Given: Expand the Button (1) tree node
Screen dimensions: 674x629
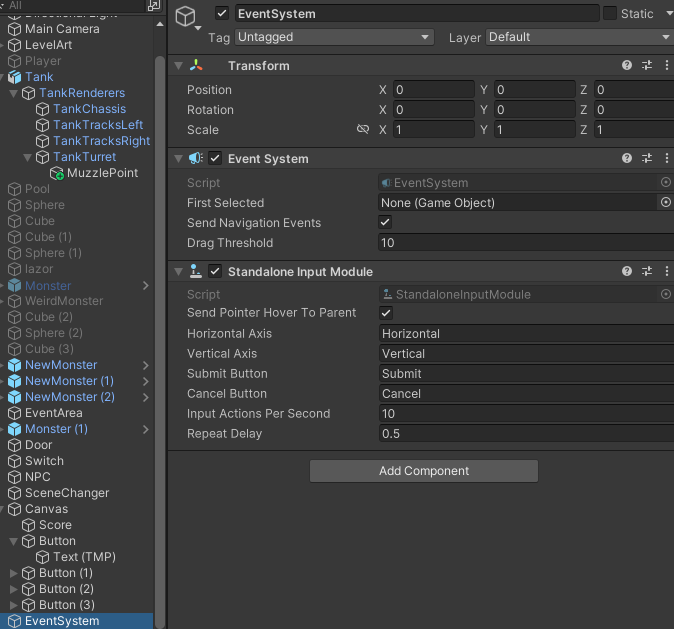Looking at the screenshot, I should point(13,573).
